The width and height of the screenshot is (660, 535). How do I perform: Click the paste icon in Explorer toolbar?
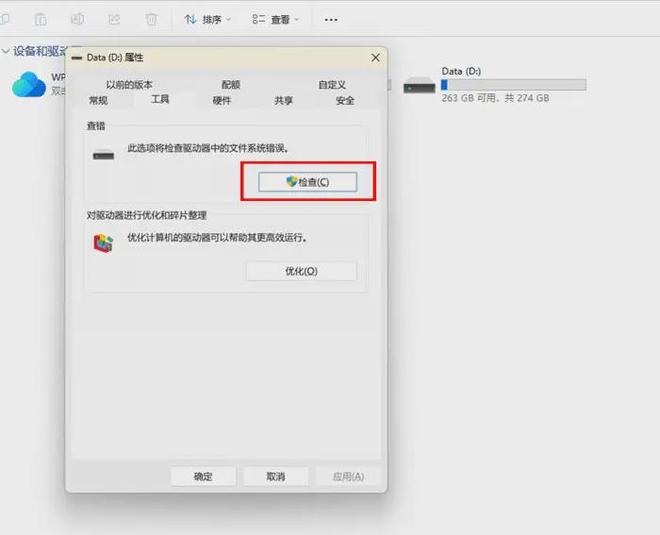[41, 19]
